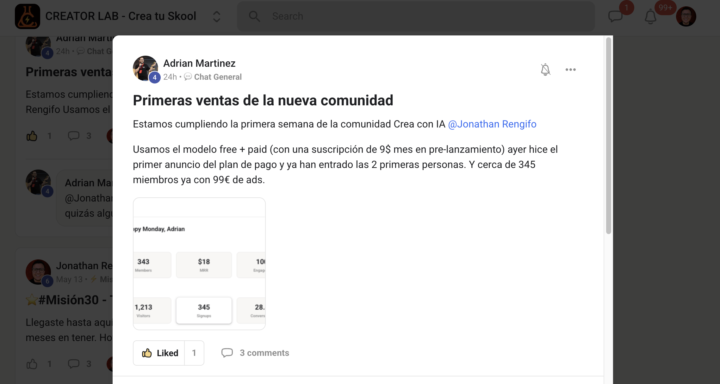Image resolution: width=720 pixels, height=384 pixels.
Task: Focus the Search input field
Action: 416,17
